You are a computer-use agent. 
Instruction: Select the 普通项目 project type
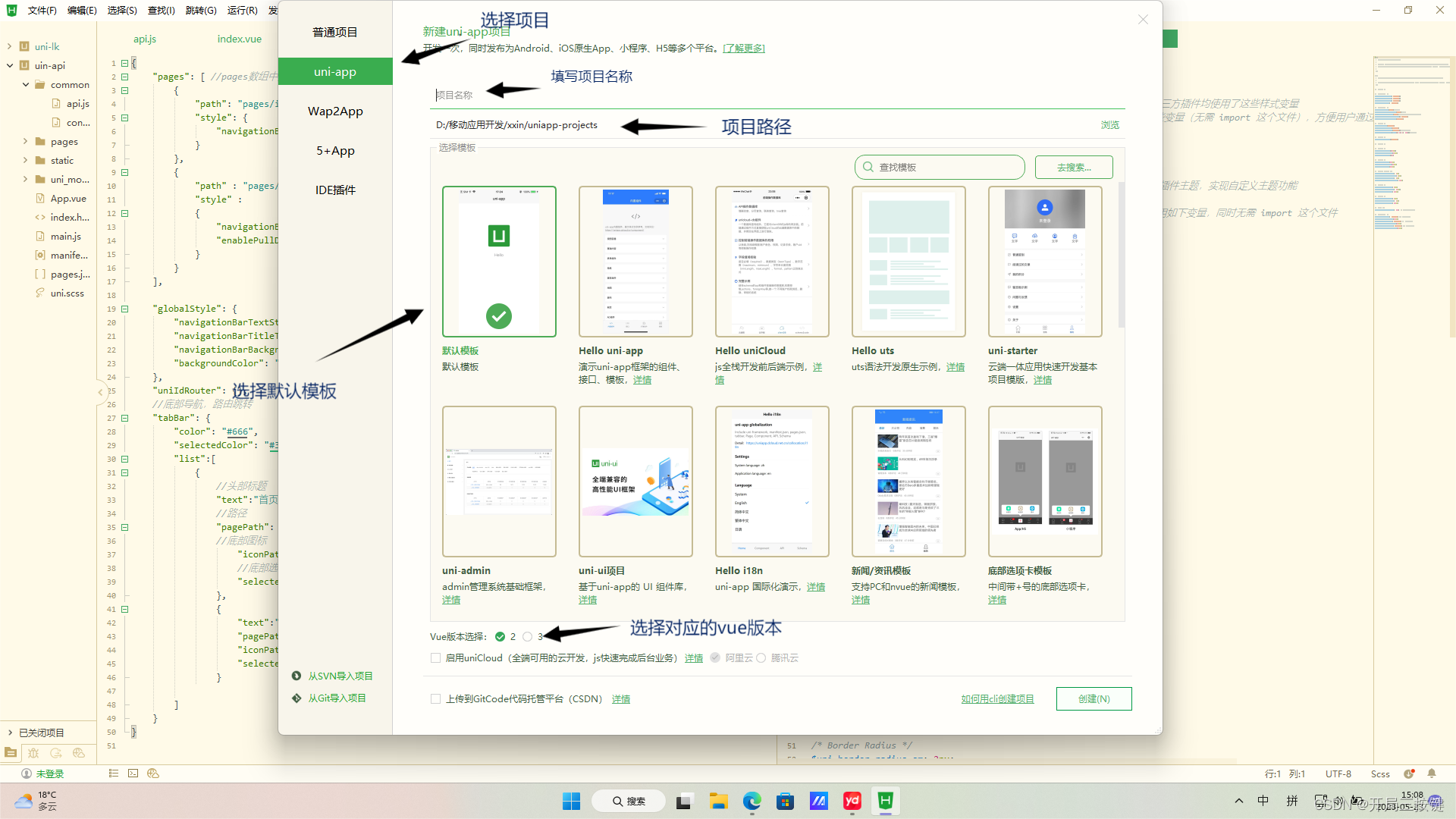point(335,33)
